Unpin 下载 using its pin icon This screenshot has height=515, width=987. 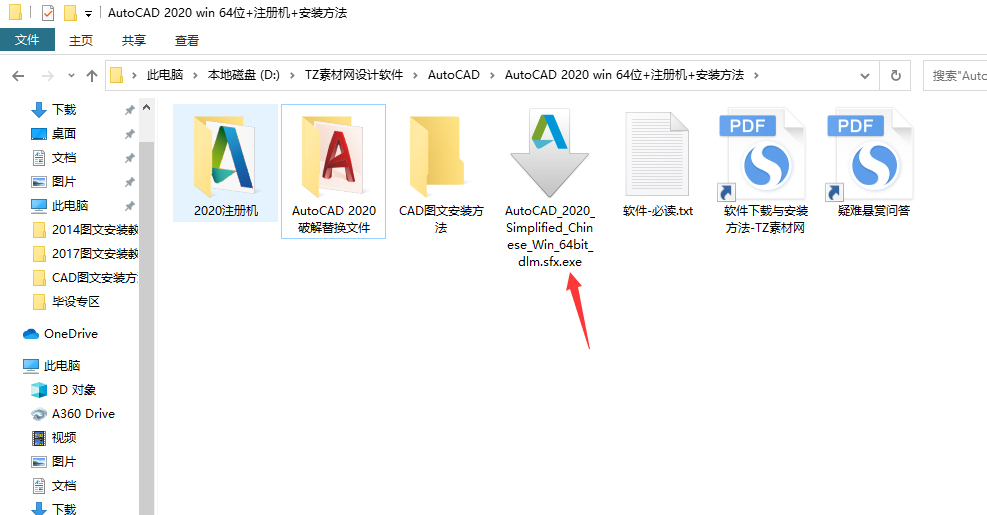(x=130, y=110)
